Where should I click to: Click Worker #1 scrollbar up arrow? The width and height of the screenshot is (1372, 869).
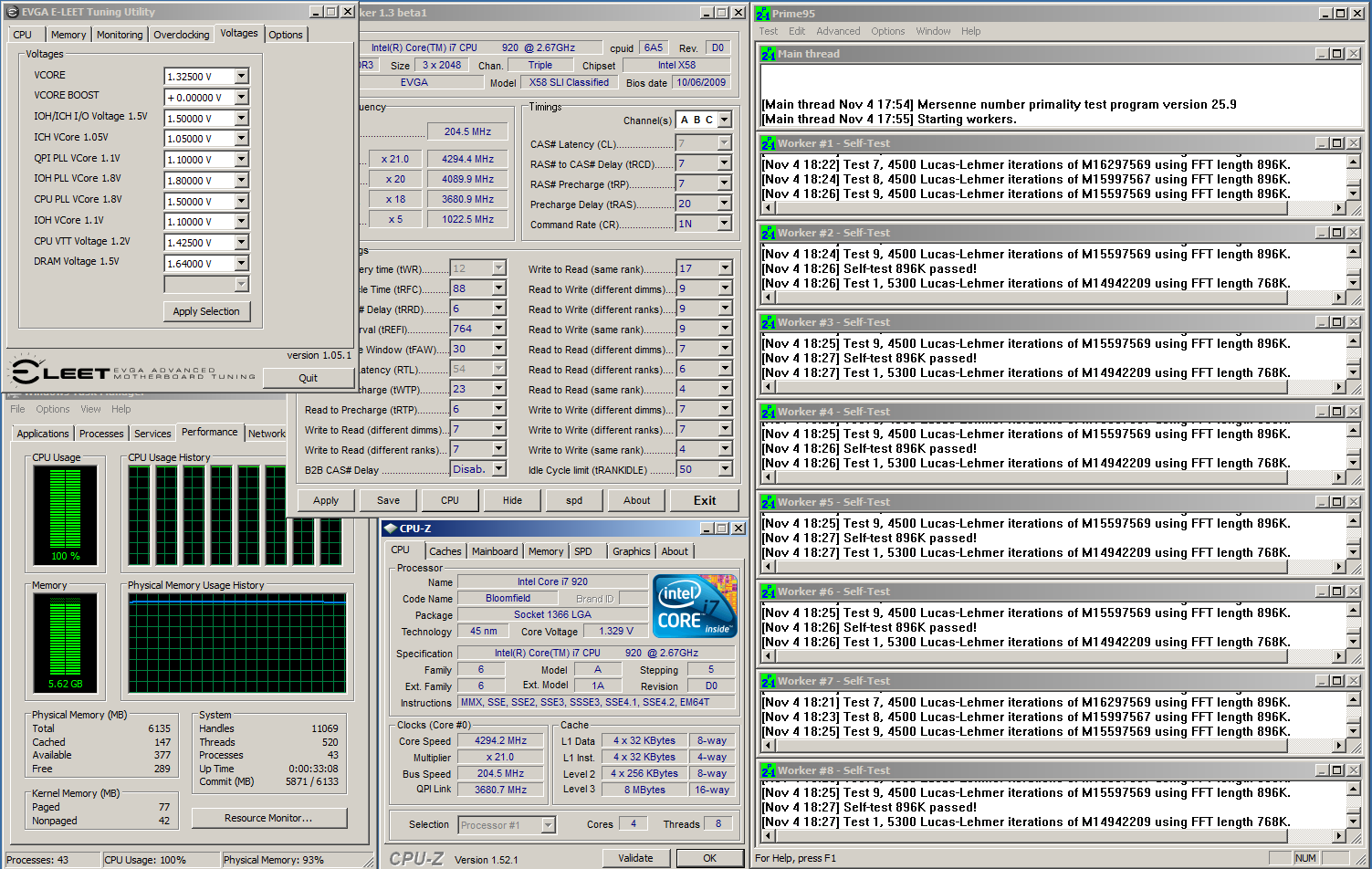pos(1354,162)
